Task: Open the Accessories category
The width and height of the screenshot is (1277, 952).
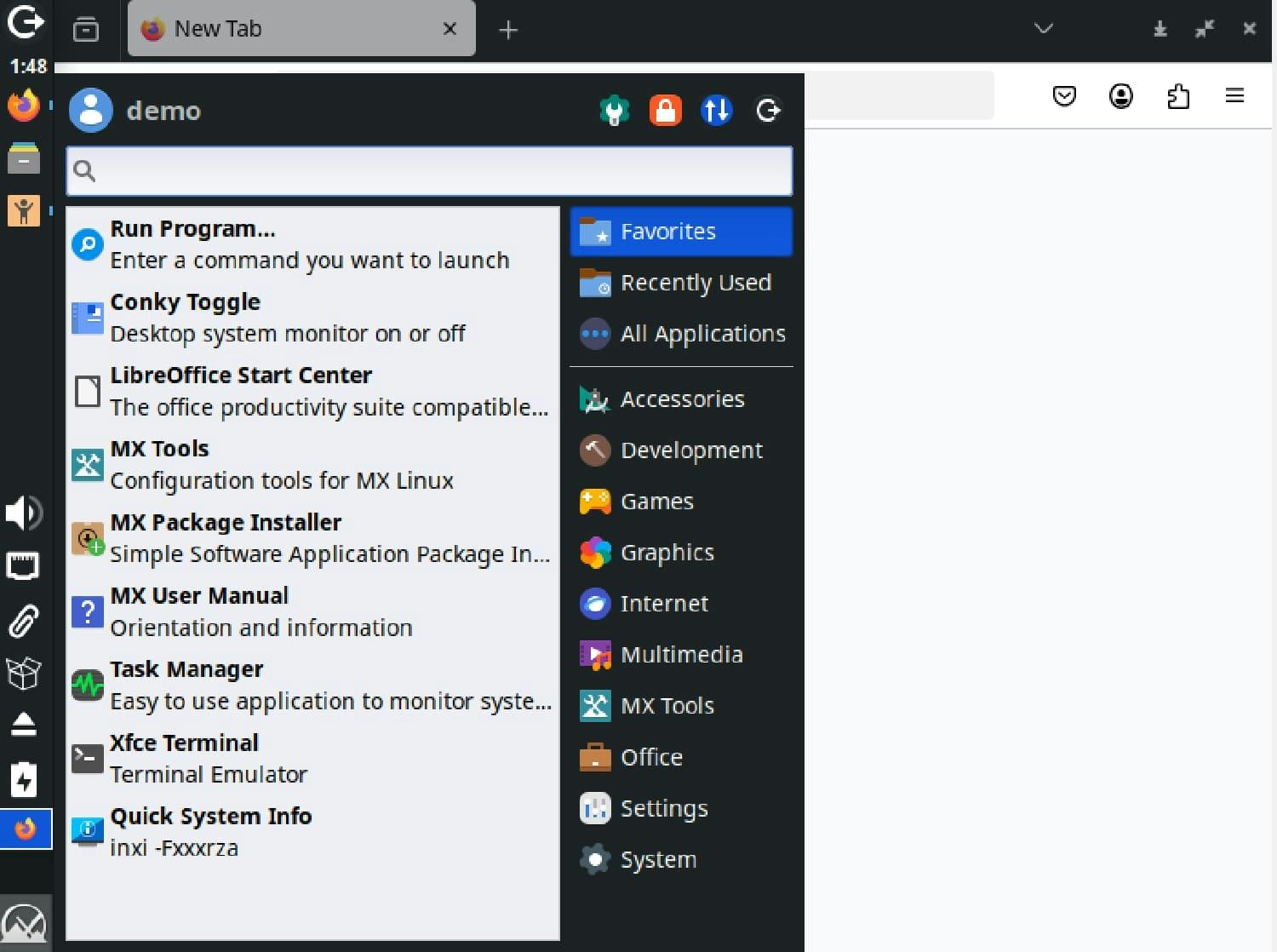Action: [681, 399]
